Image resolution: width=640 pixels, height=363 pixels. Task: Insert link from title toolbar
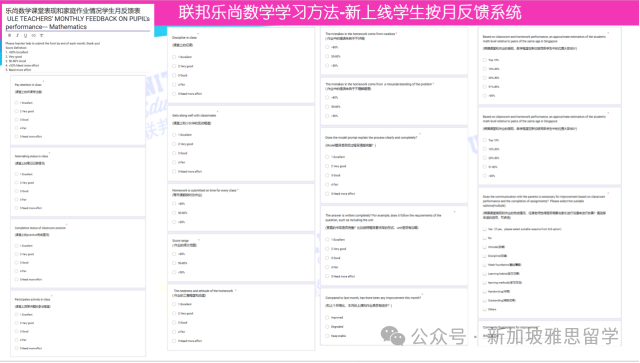coord(33,36)
